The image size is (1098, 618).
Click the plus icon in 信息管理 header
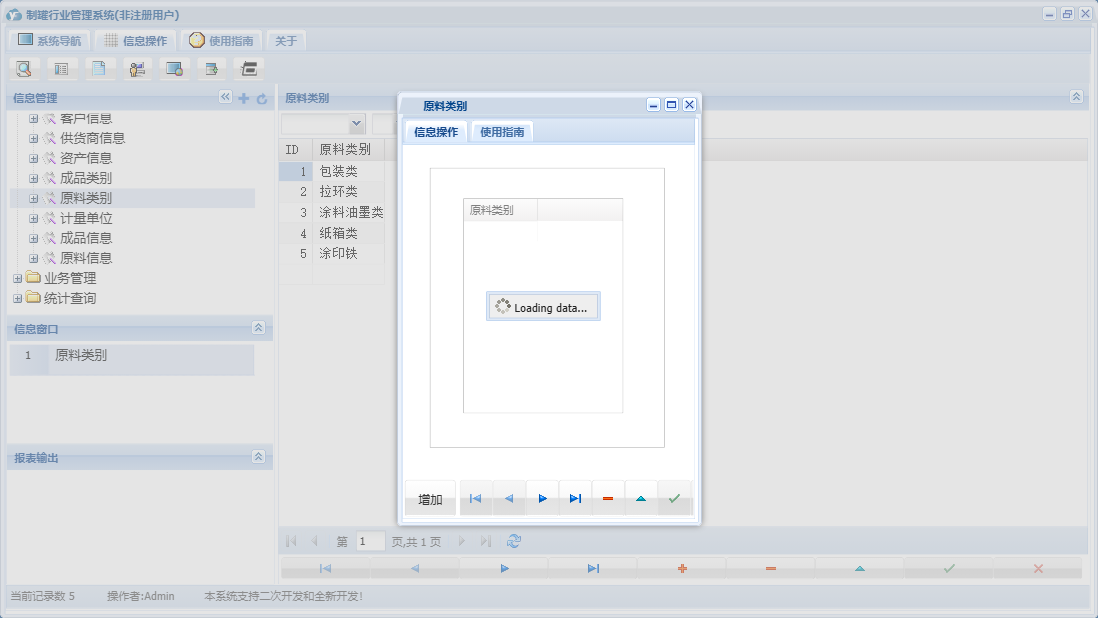pos(244,99)
